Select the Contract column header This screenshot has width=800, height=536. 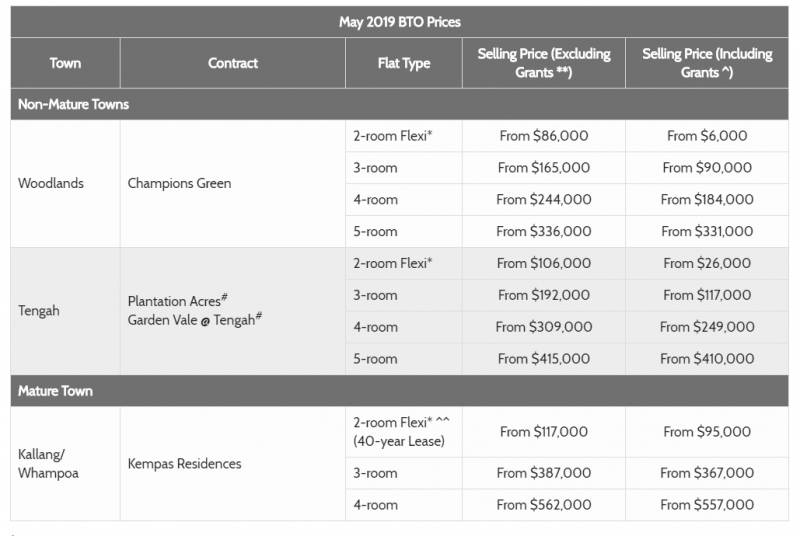pyautogui.click(x=232, y=63)
